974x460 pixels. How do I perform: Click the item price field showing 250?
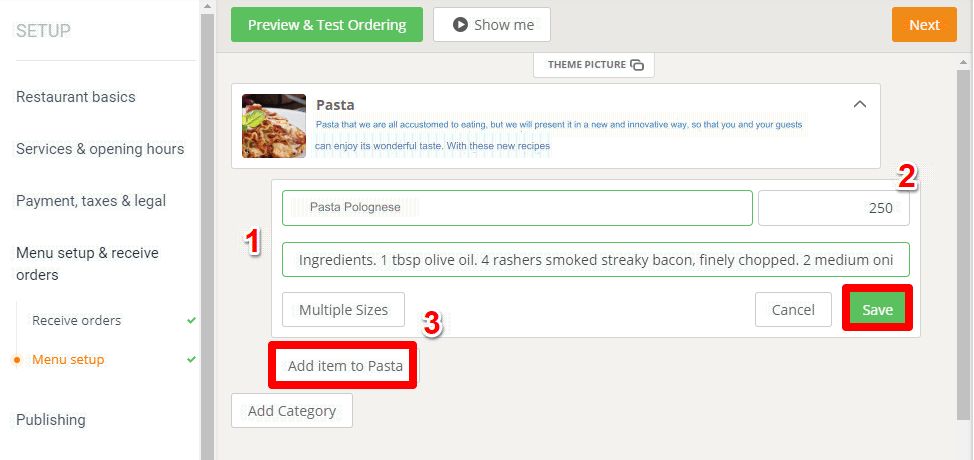[x=834, y=208]
